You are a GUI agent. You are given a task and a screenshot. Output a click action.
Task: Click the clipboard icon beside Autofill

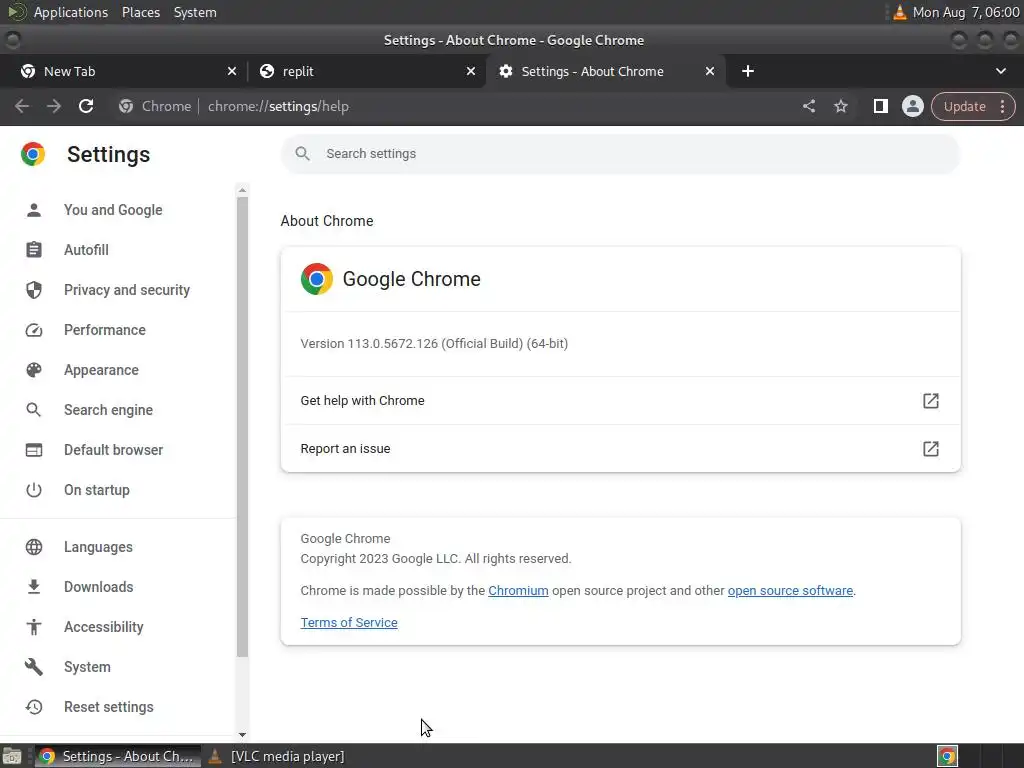click(x=34, y=249)
